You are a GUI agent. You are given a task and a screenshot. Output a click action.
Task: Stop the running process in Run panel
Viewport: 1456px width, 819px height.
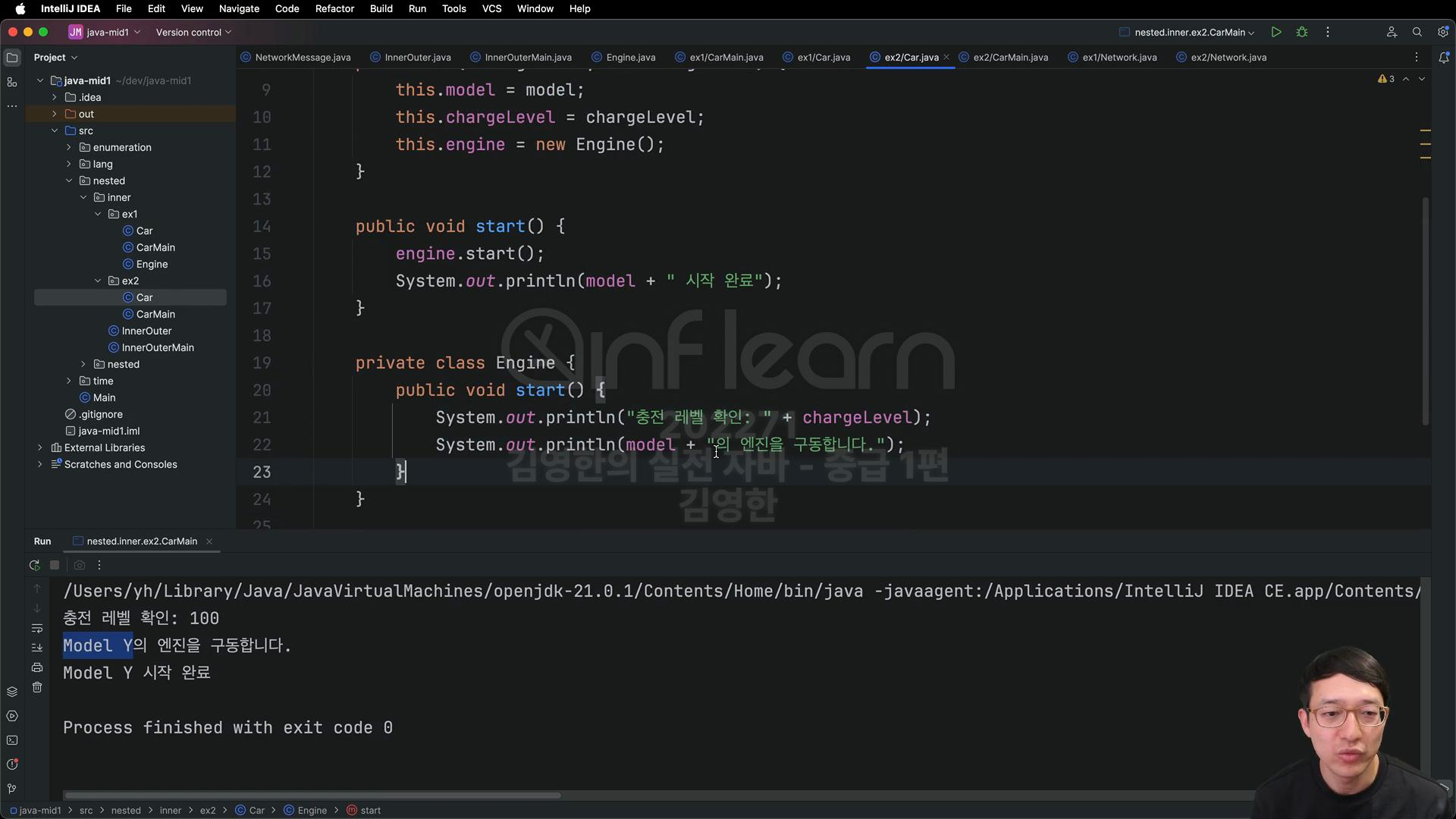(x=55, y=565)
